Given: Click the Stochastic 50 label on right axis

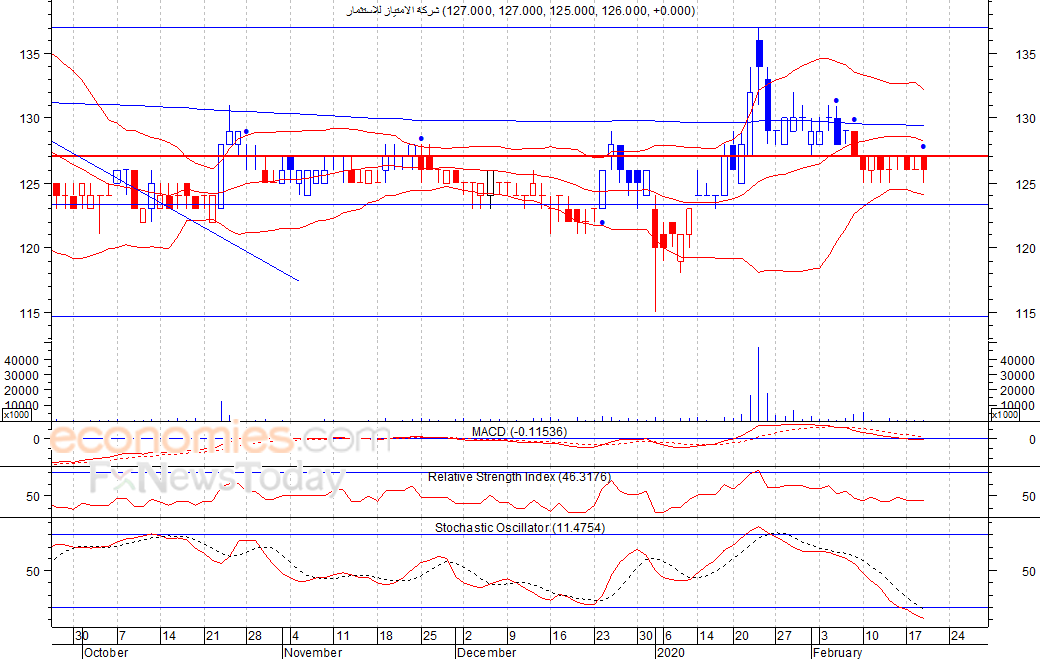Looking at the screenshot, I should [1029, 571].
